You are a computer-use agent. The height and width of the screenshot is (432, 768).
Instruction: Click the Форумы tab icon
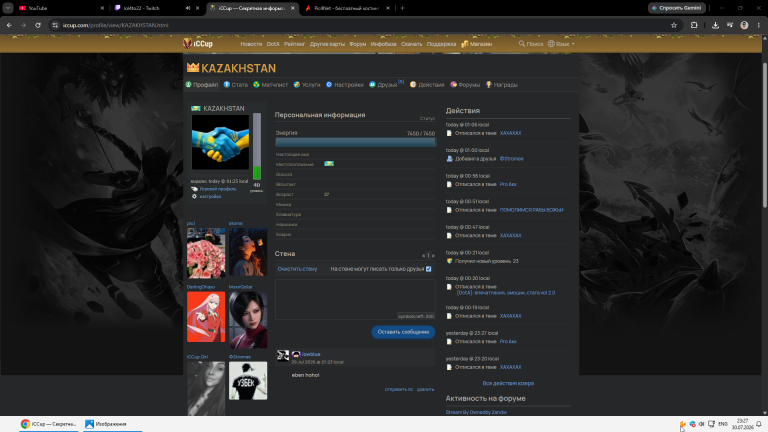pos(454,84)
